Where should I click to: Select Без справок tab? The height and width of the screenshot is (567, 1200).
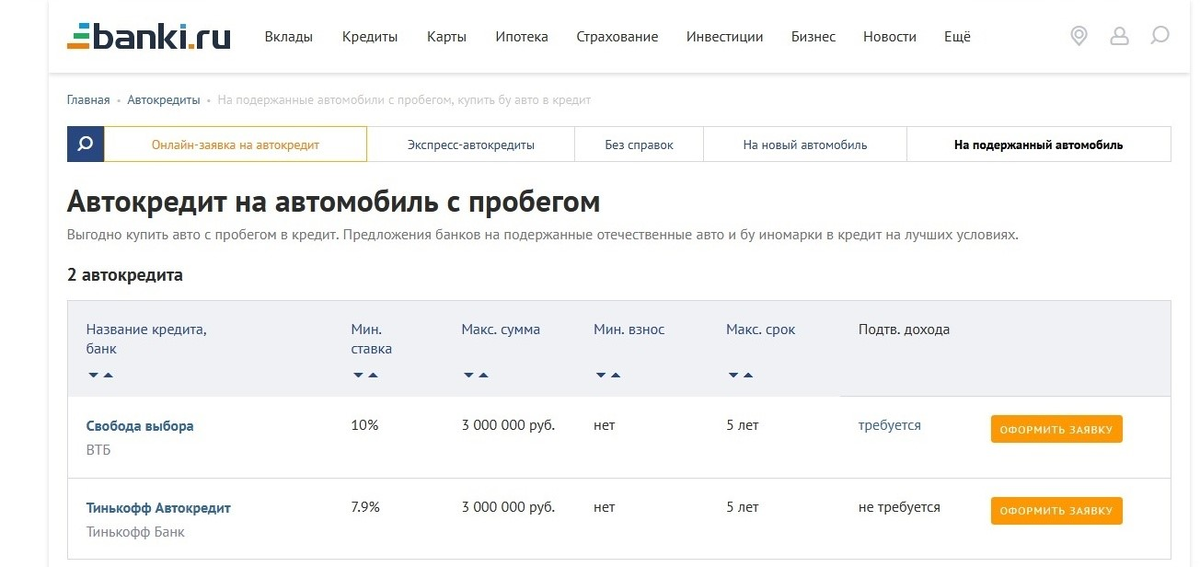[639, 144]
